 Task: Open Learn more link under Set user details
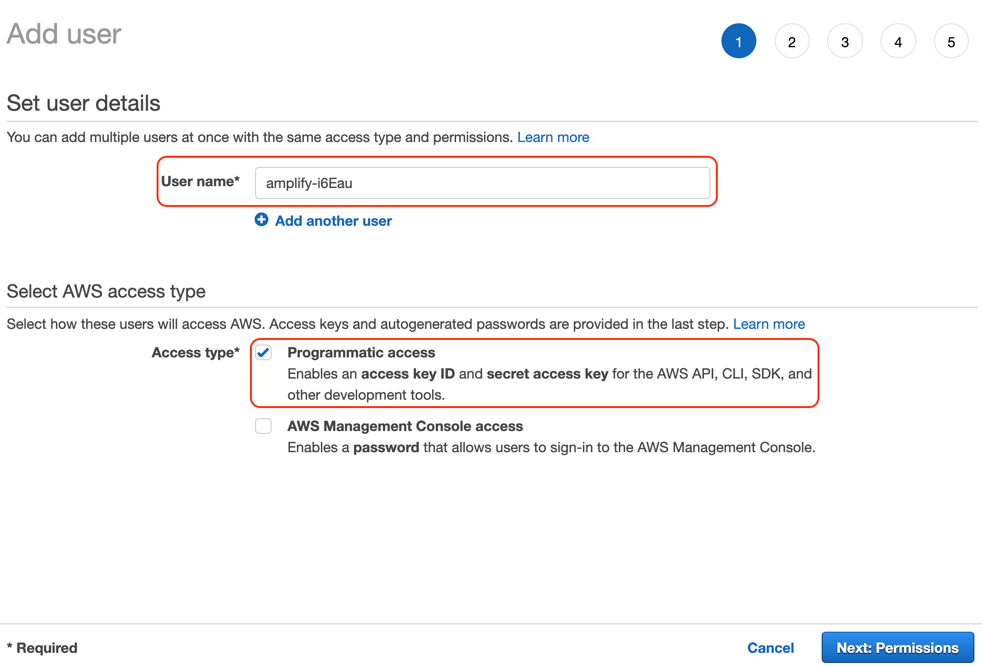pyautogui.click(x=553, y=137)
